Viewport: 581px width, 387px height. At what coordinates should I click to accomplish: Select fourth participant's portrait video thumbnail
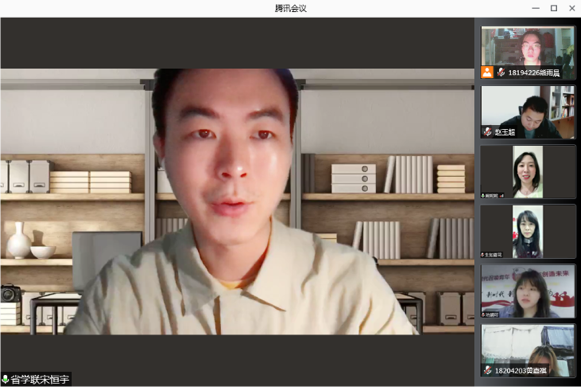528,231
